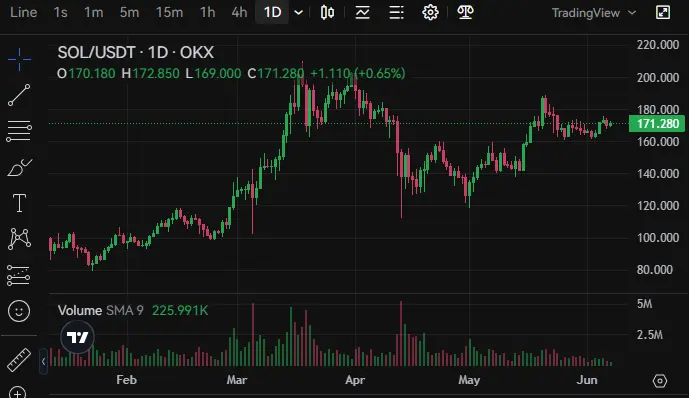Click the low price value 169.000

(x=218, y=73)
